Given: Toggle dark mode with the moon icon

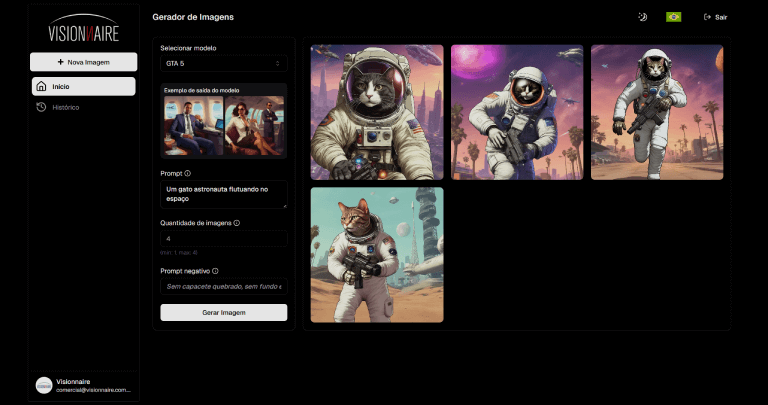Looking at the screenshot, I should pos(643,17).
